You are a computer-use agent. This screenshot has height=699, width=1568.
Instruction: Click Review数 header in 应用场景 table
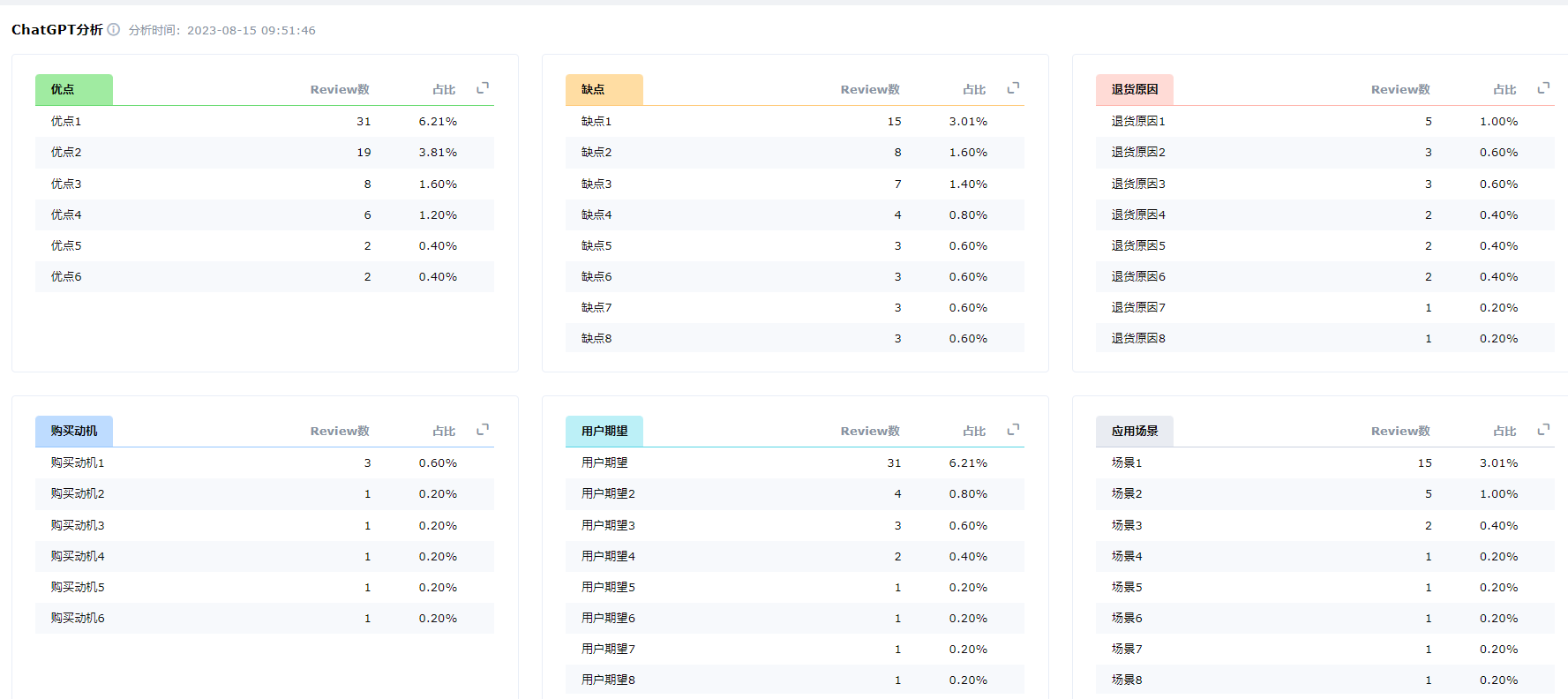(x=1400, y=432)
